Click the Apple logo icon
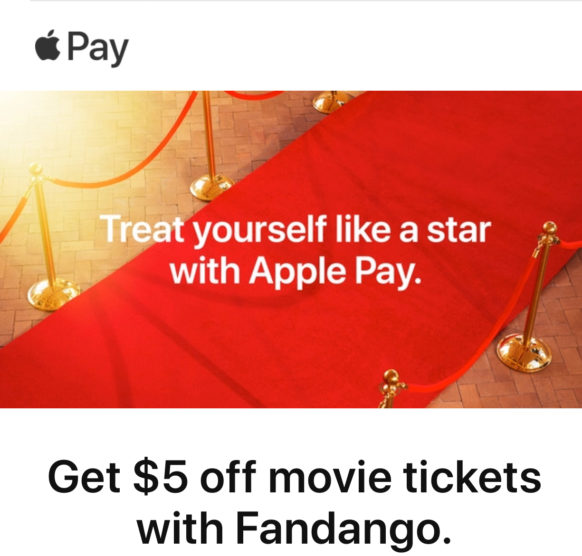This screenshot has height=556, width=582. pyautogui.click(x=48, y=45)
